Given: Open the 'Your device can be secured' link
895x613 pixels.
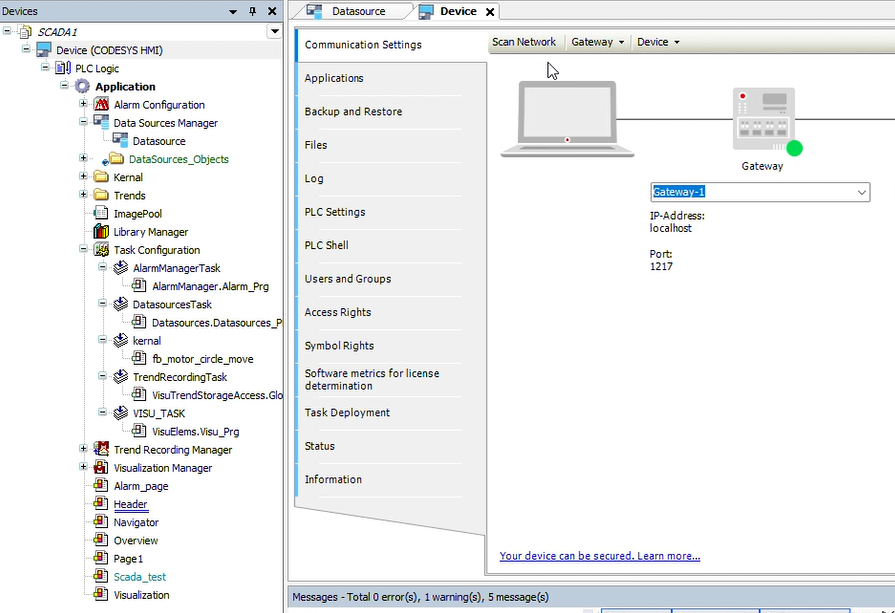Looking at the screenshot, I should click(x=600, y=556).
